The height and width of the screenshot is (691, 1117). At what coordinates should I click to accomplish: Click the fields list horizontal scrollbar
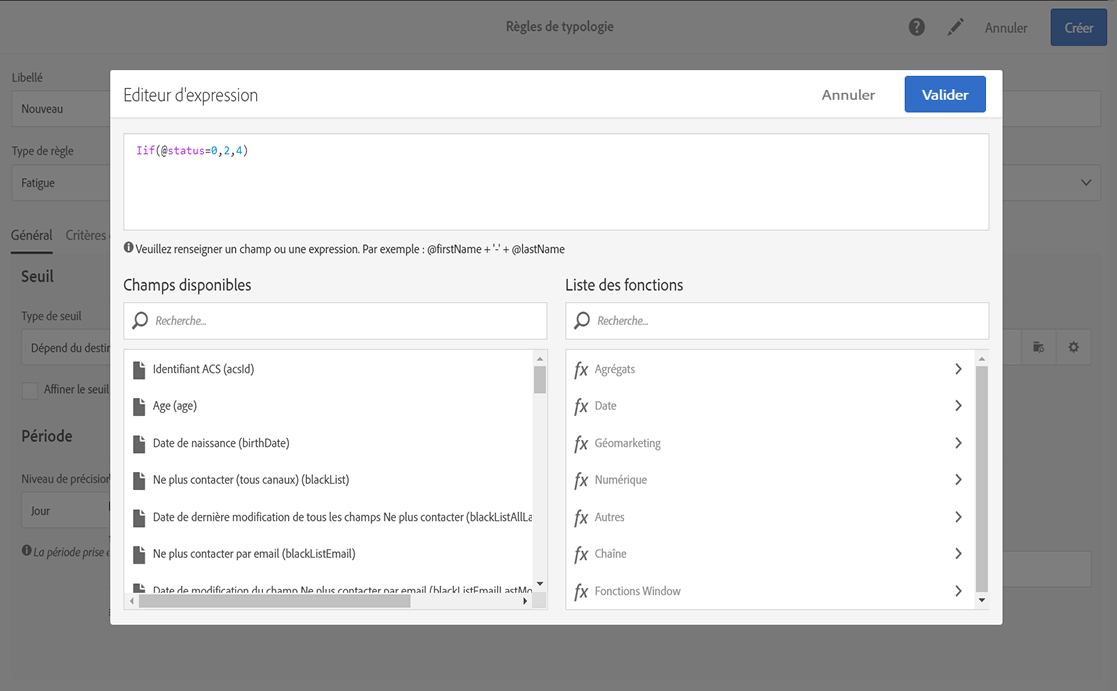(275, 601)
